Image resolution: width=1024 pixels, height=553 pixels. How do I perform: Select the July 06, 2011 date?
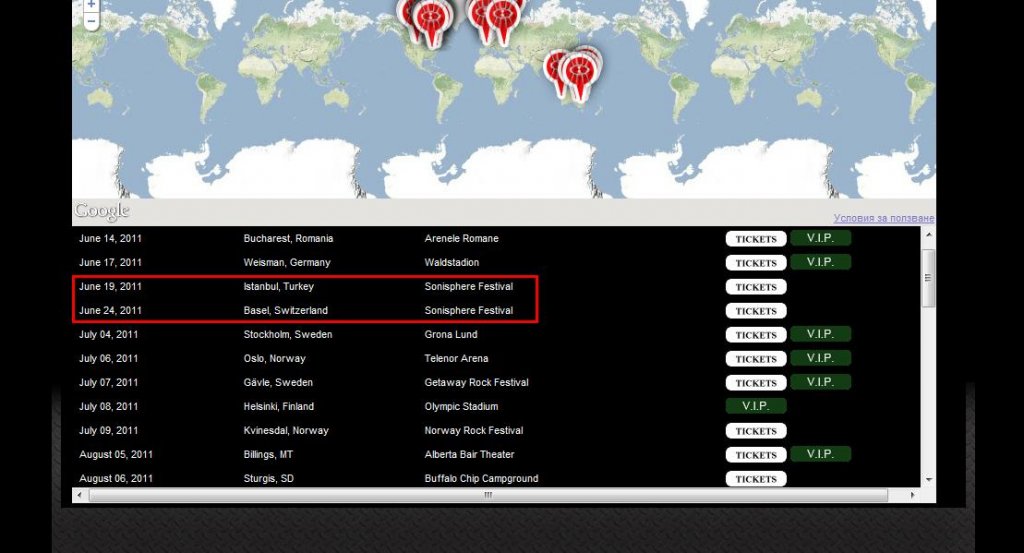pyautogui.click(x=108, y=358)
